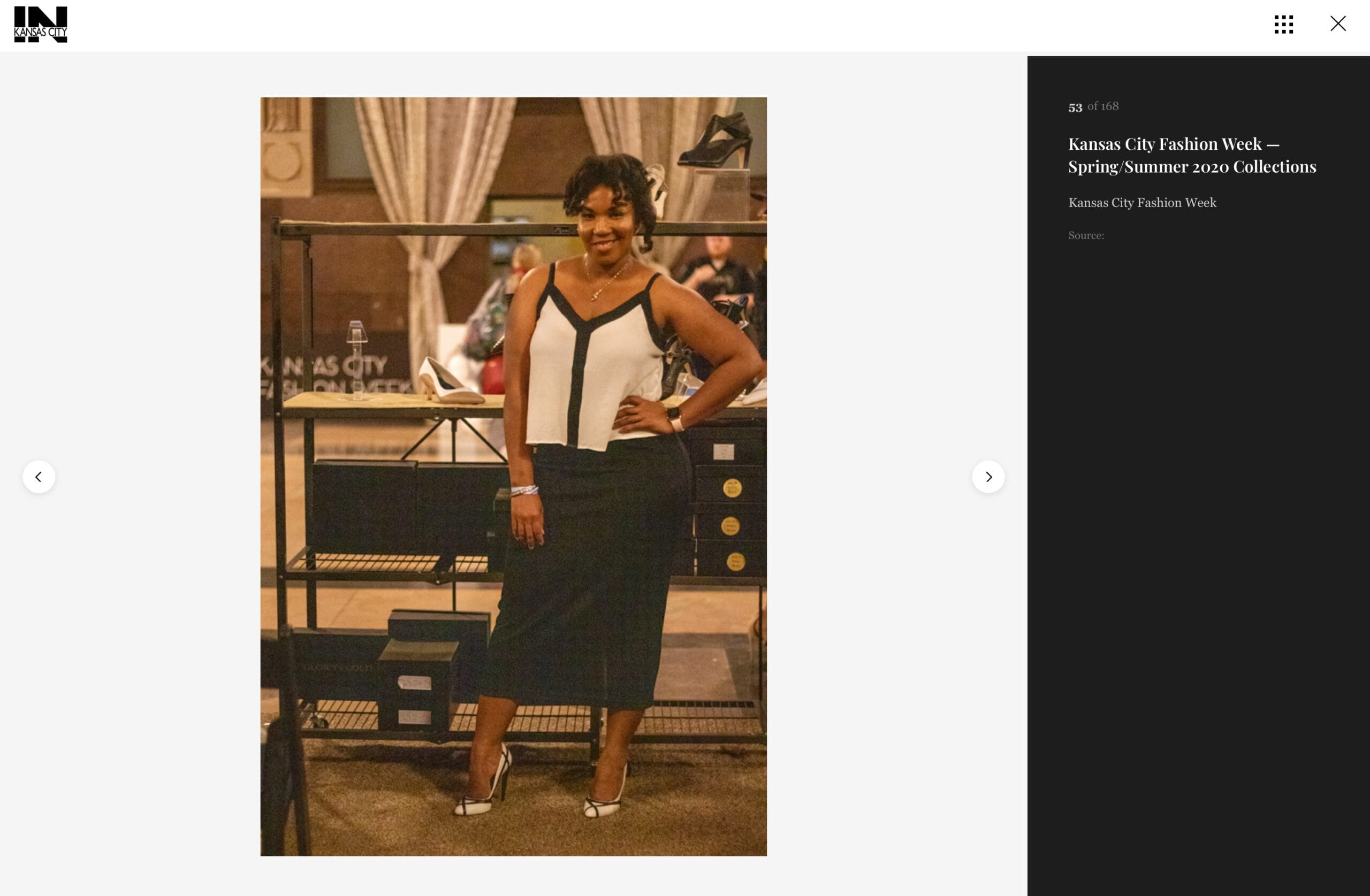
Task: Go to the previous gallery photo
Action: 39,477
